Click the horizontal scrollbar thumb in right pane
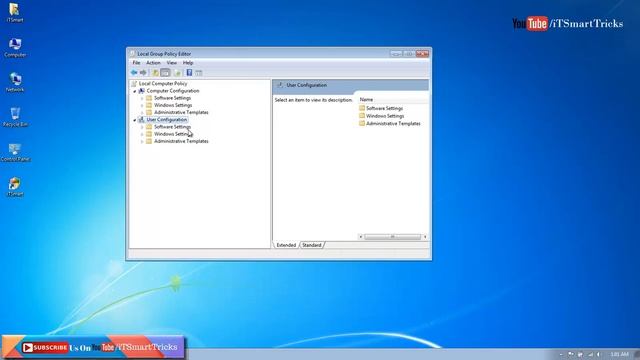Image resolution: width=640 pixels, height=360 pixels. pos(392,237)
